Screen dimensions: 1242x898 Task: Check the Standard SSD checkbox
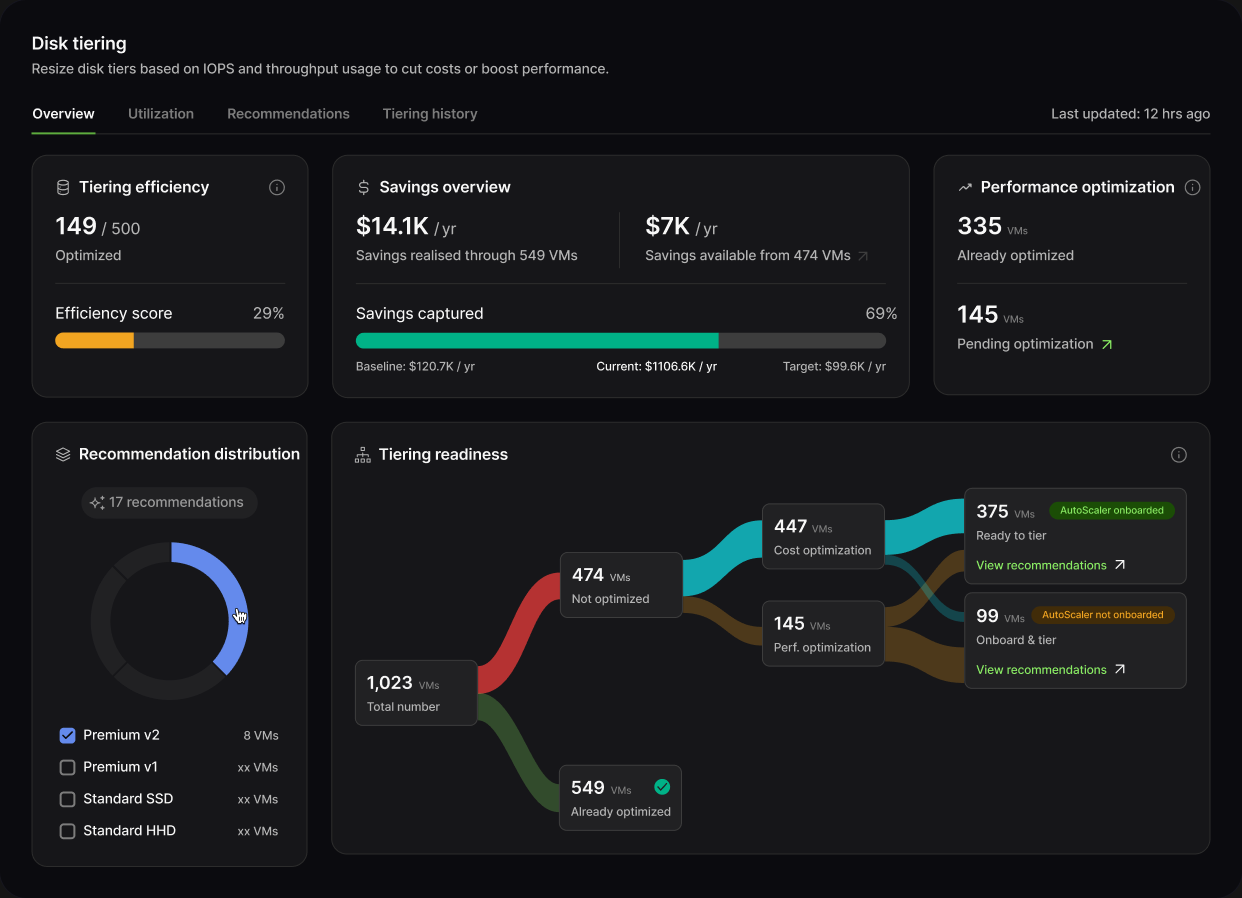tap(68, 799)
